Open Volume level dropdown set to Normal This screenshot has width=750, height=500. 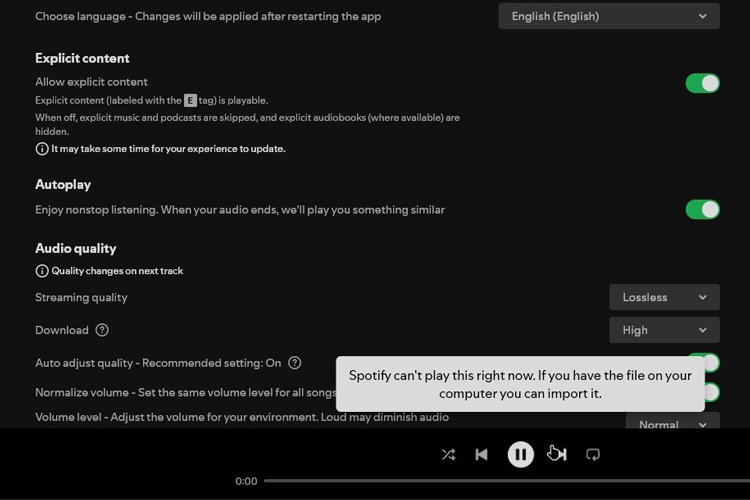(x=673, y=421)
